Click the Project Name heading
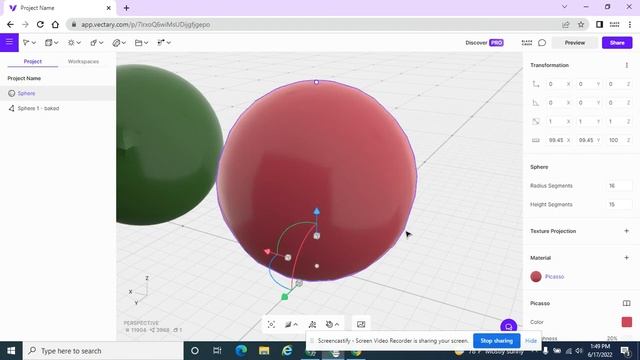 tap(24, 78)
